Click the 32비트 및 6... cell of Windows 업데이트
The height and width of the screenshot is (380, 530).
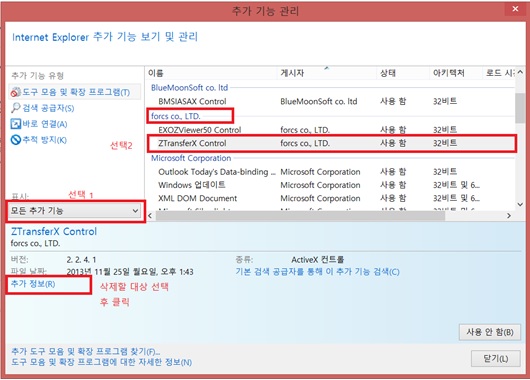tap(456, 185)
